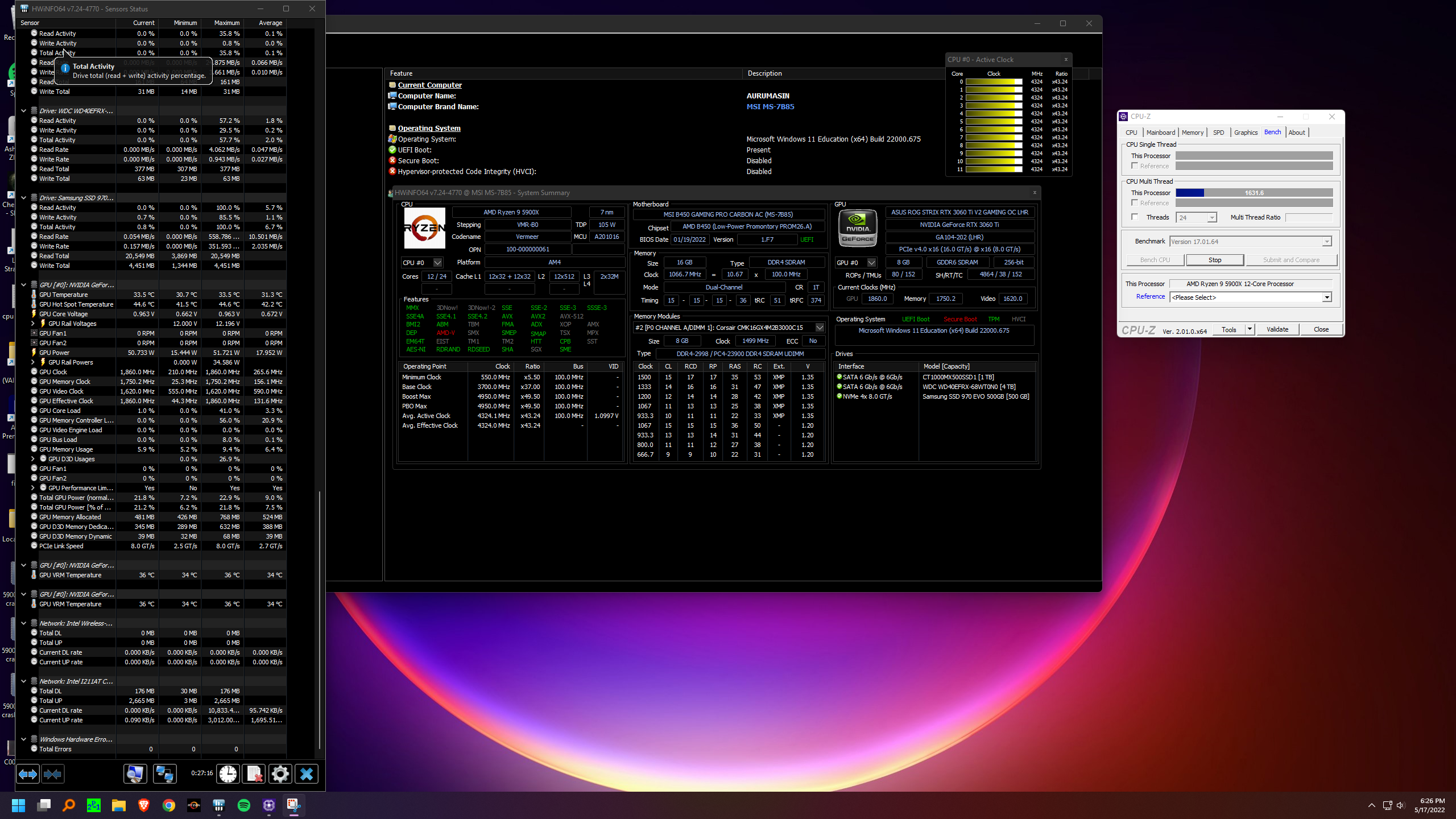The width and height of the screenshot is (1456, 819).
Task: Click Core 0 clock bar in Active Clock
Action: pos(994,82)
